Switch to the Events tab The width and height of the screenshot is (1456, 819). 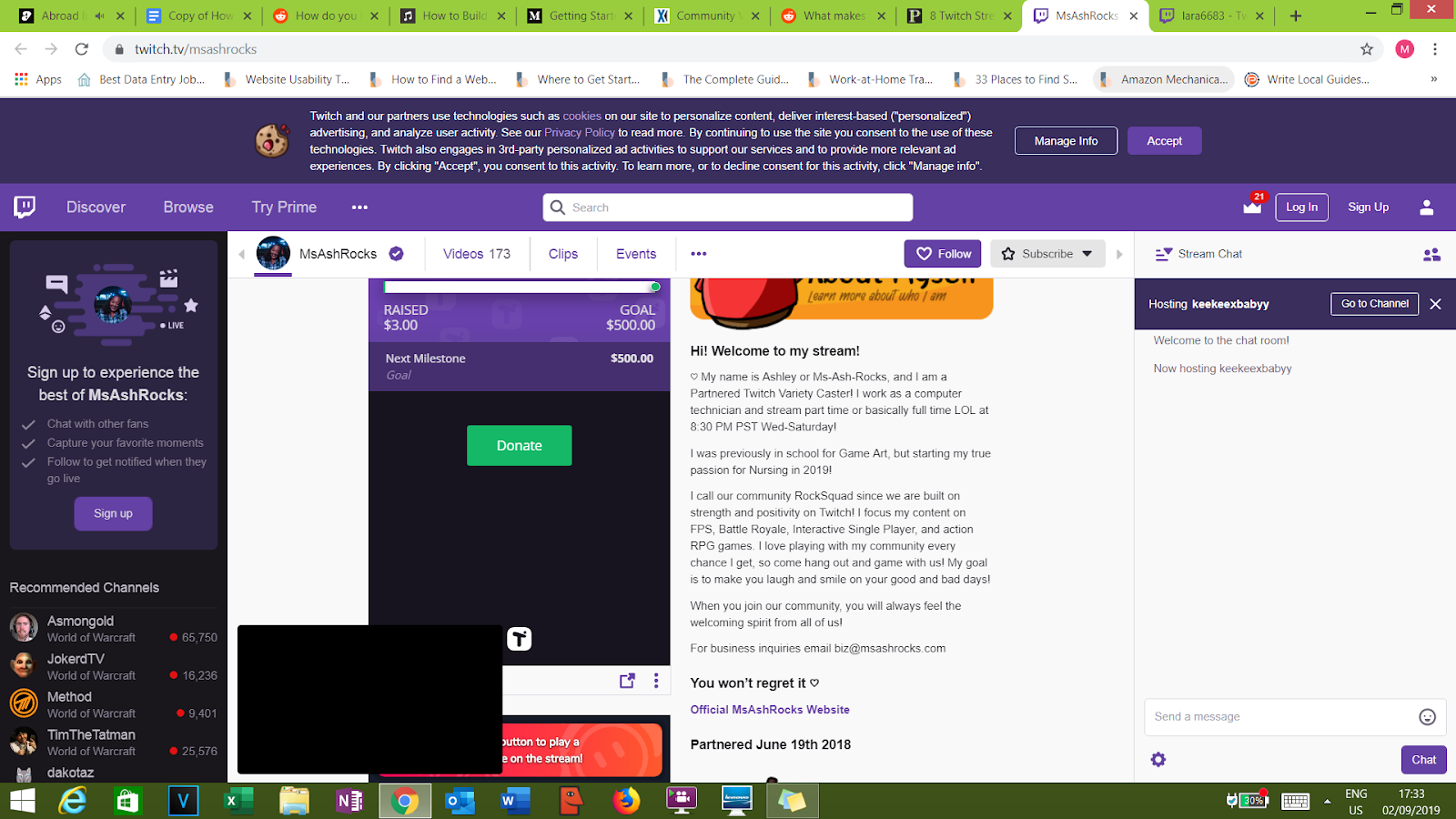point(636,254)
